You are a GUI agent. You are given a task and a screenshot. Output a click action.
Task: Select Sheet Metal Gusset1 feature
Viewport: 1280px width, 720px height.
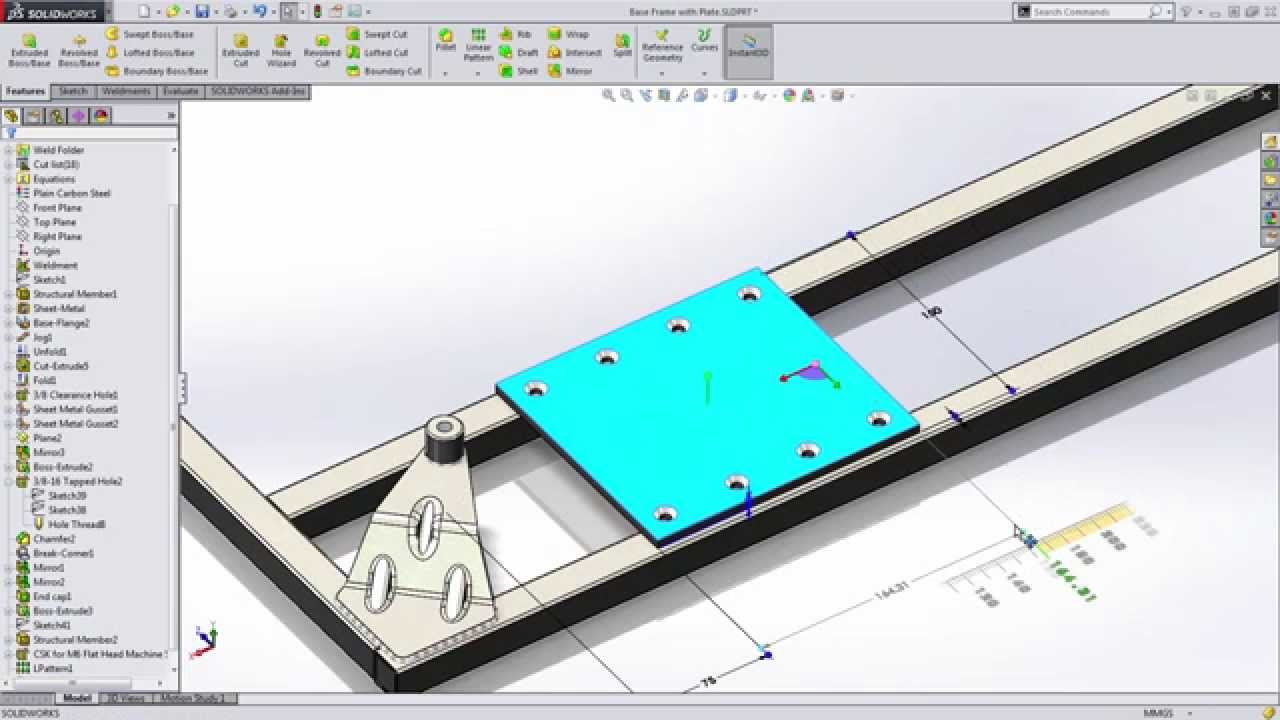[75, 410]
